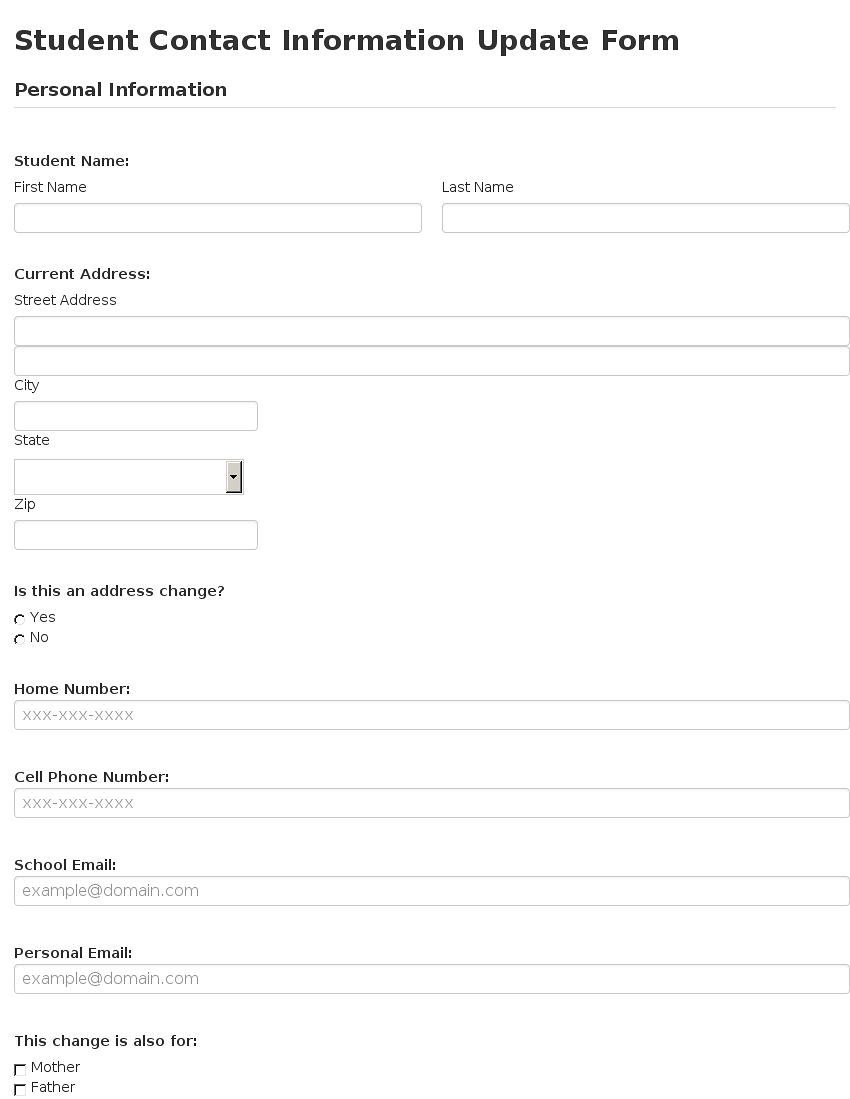Click the second Street Address line field
Viewport: 850px width, 1099px height.
432,361
